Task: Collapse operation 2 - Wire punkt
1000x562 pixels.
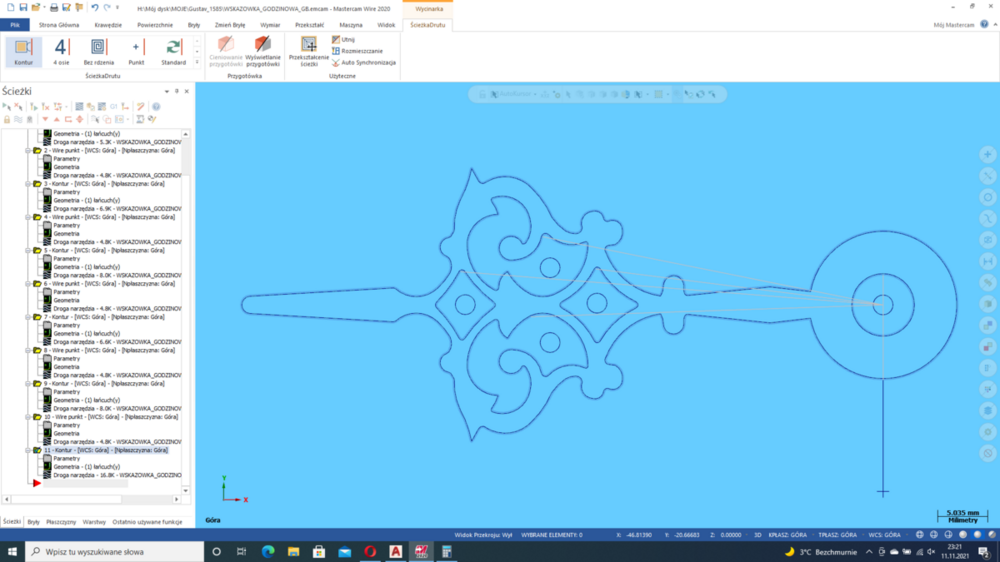Action: (28, 151)
